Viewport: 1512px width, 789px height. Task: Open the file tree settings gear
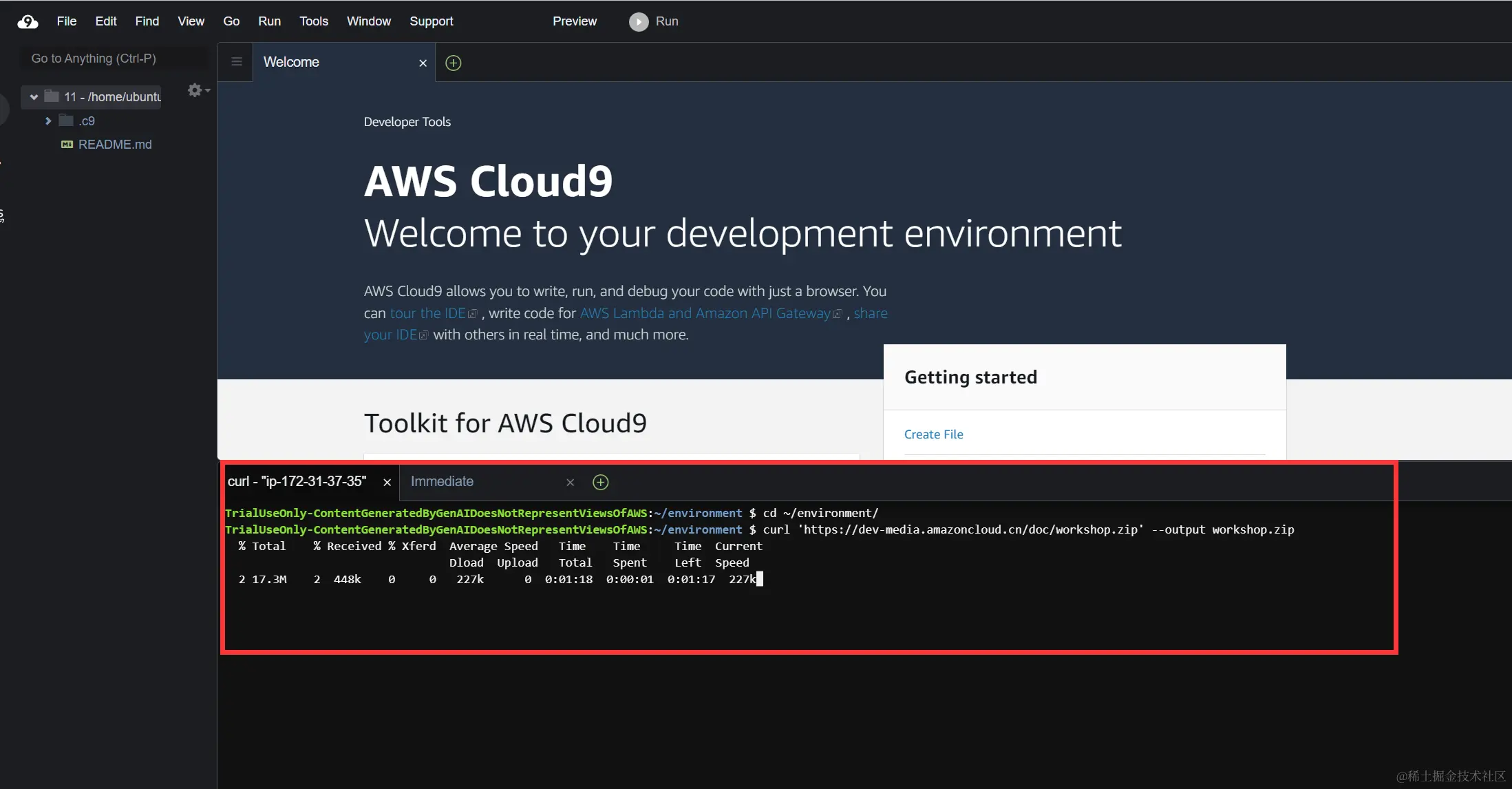pyautogui.click(x=195, y=90)
